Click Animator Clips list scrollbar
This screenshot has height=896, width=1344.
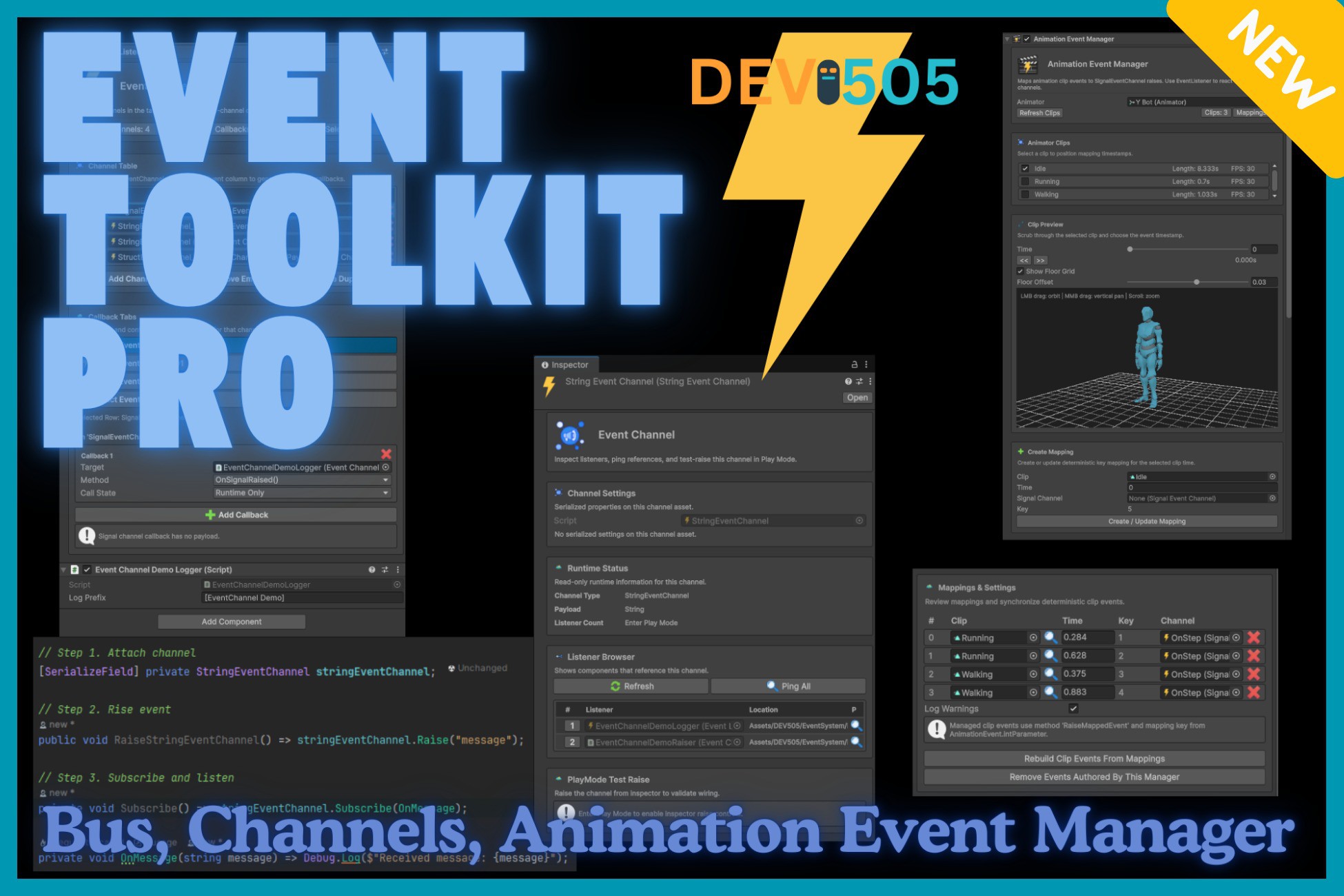pyautogui.click(x=1274, y=181)
